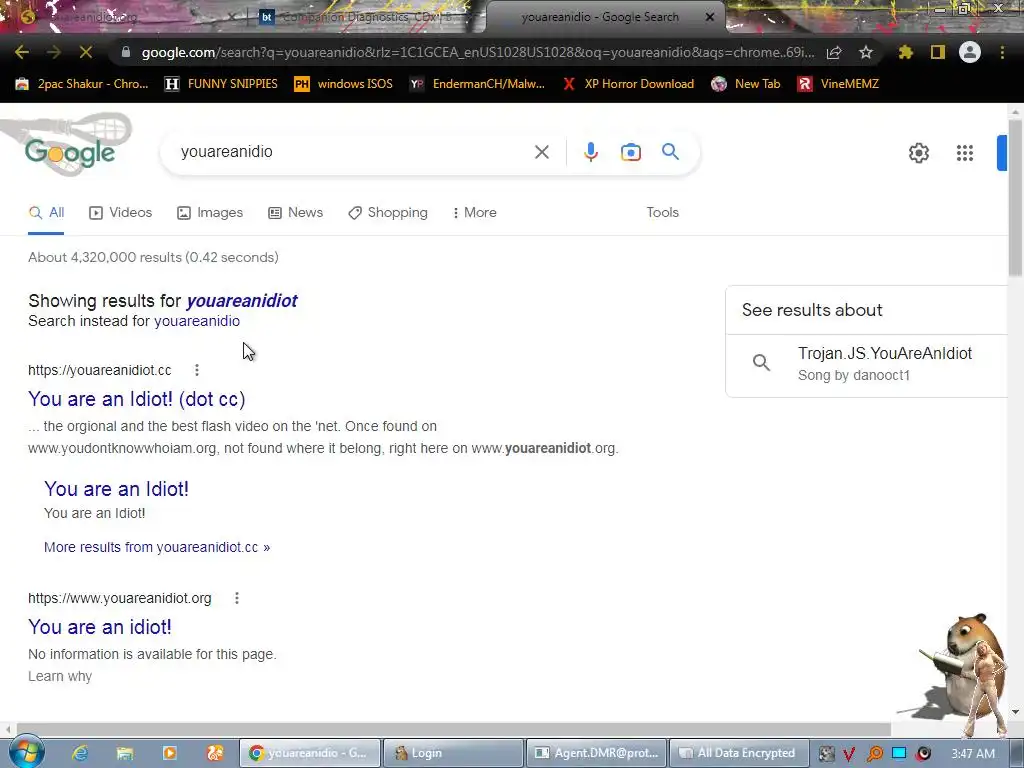Select the All results tab
The image size is (1024, 768).
click(46, 213)
